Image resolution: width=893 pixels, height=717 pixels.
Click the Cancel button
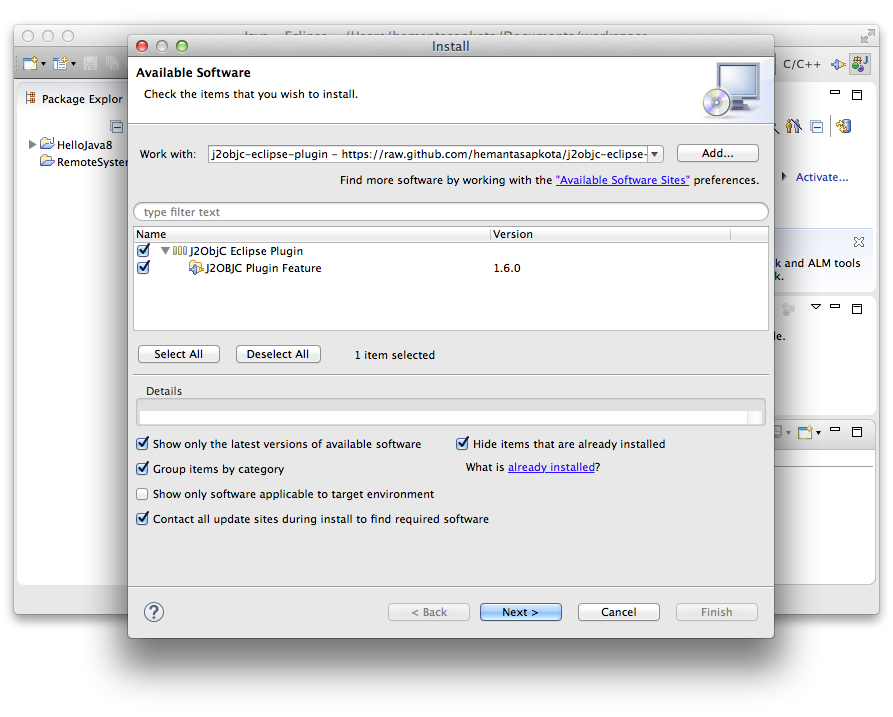(x=618, y=612)
